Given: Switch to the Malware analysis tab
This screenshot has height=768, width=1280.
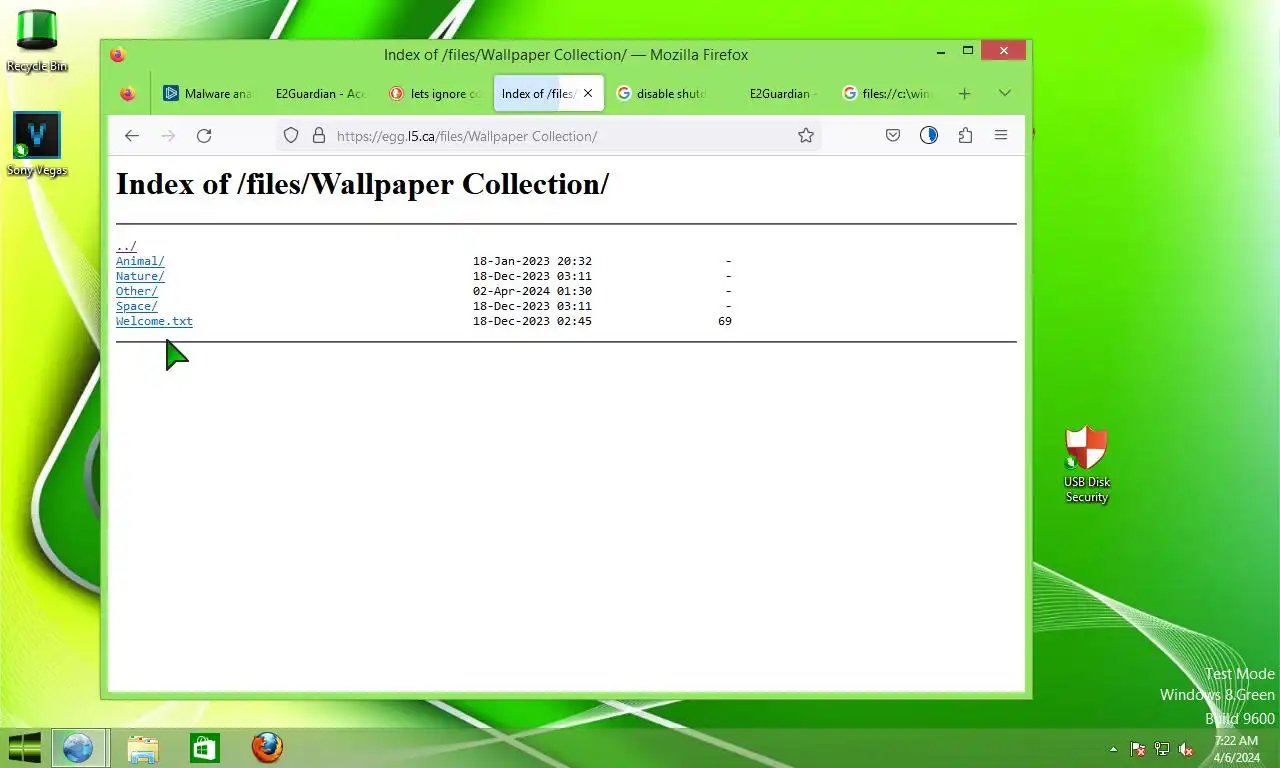Looking at the screenshot, I should pyautogui.click(x=208, y=94).
